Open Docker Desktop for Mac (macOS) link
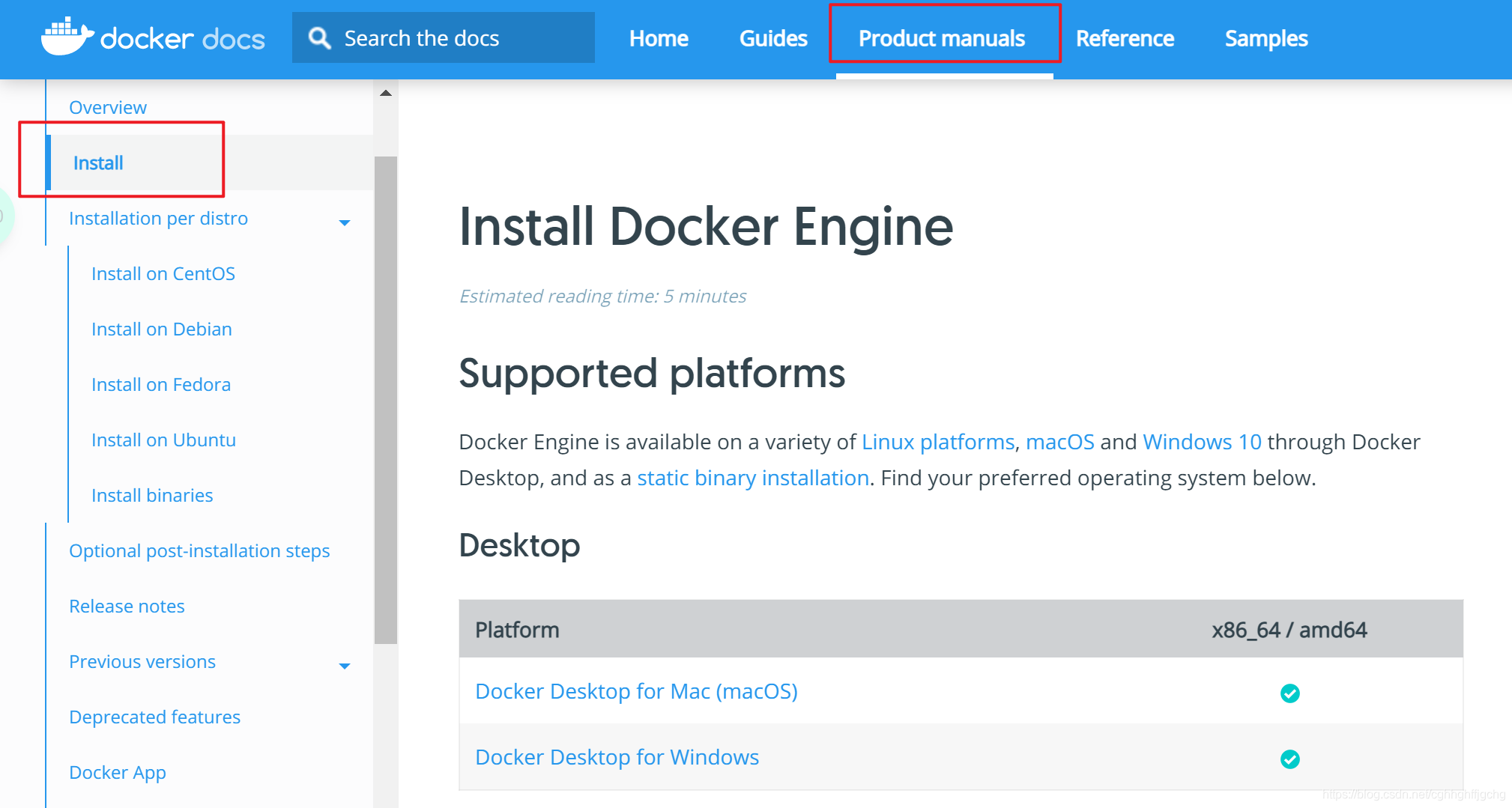Viewport: 1512px width, 808px height. point(636,691)
